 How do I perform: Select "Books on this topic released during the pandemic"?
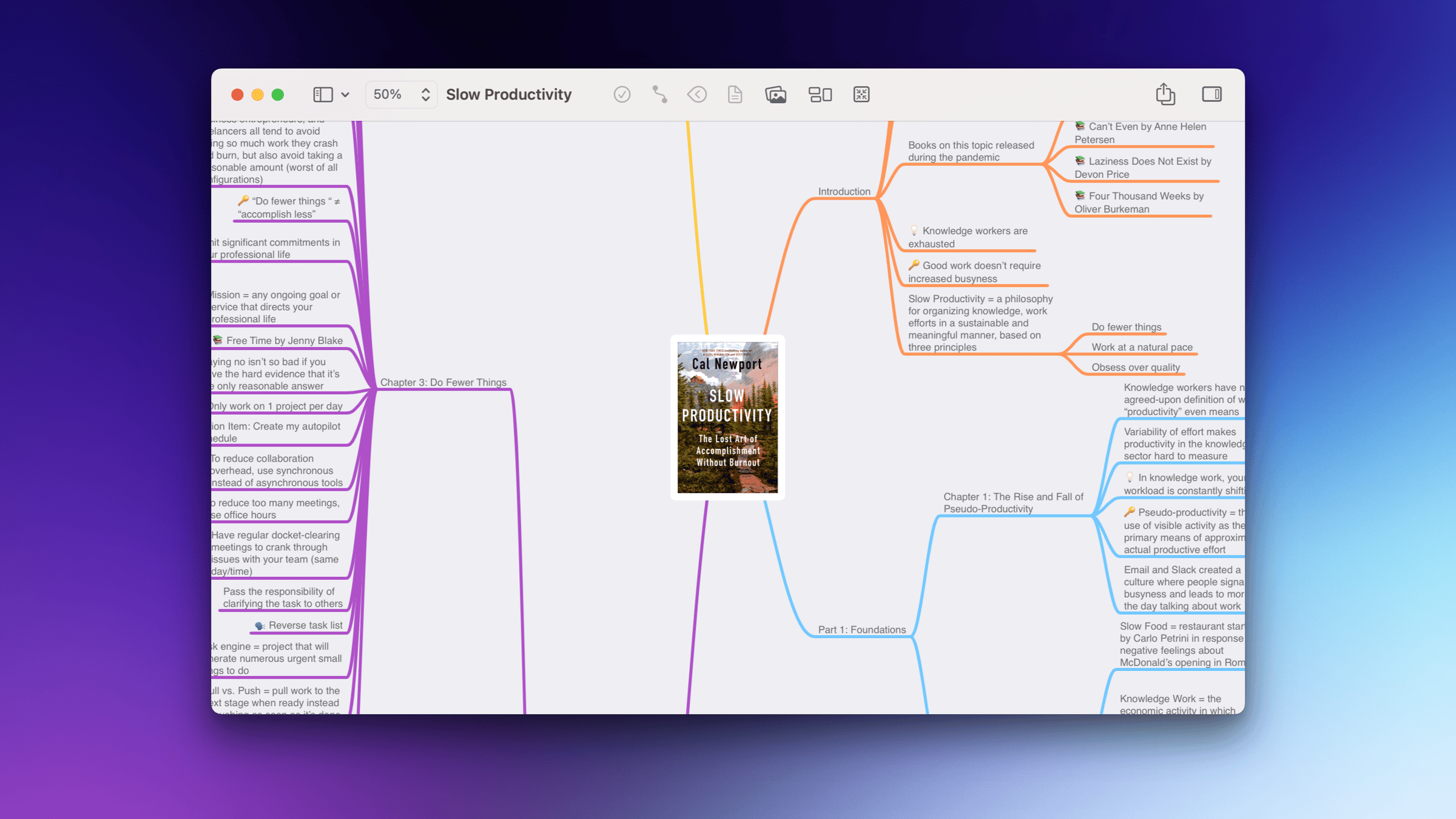point(971,151)
